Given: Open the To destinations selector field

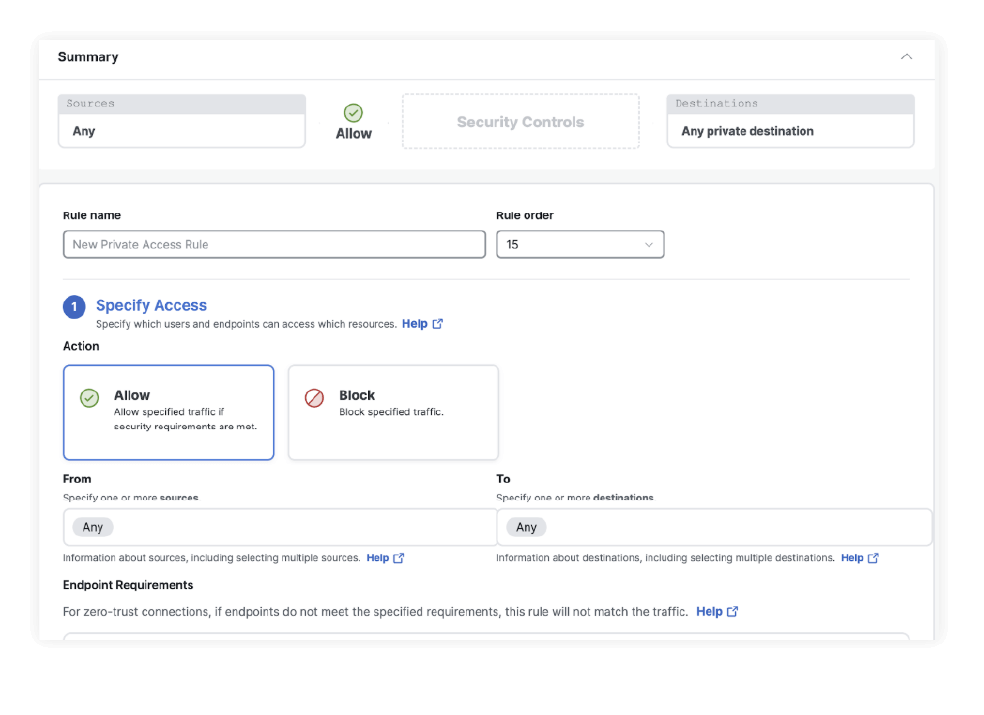Looking at the screenshot, I should (x=714, y=527).
